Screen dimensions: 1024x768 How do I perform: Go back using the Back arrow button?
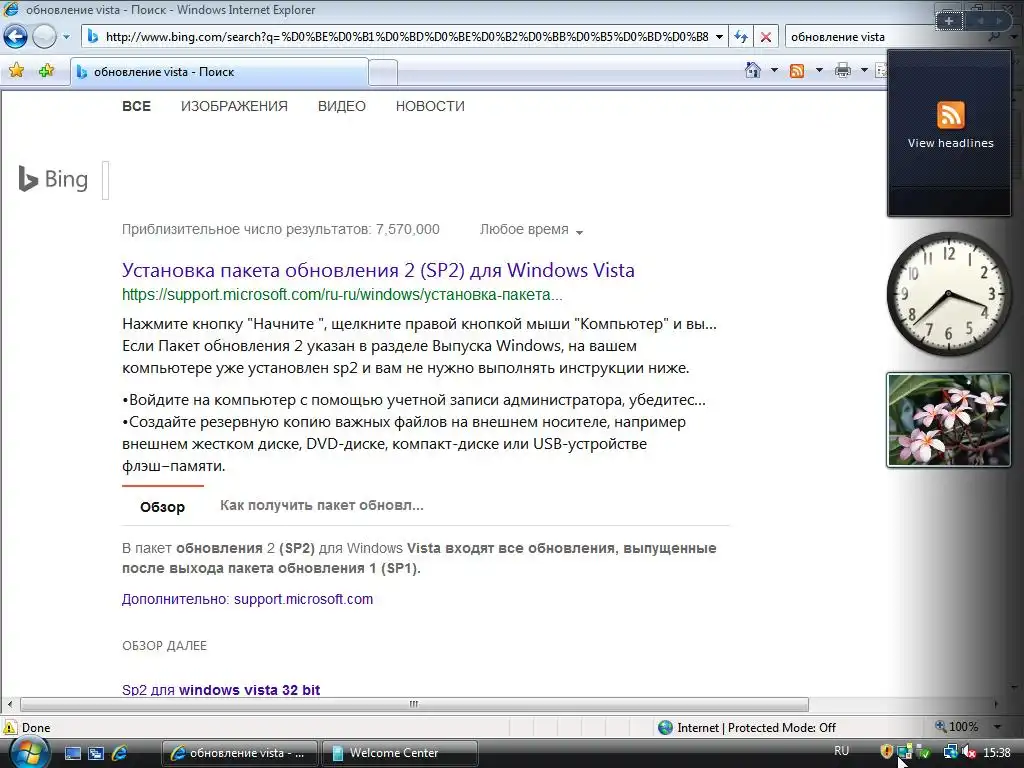click(16, 37)
